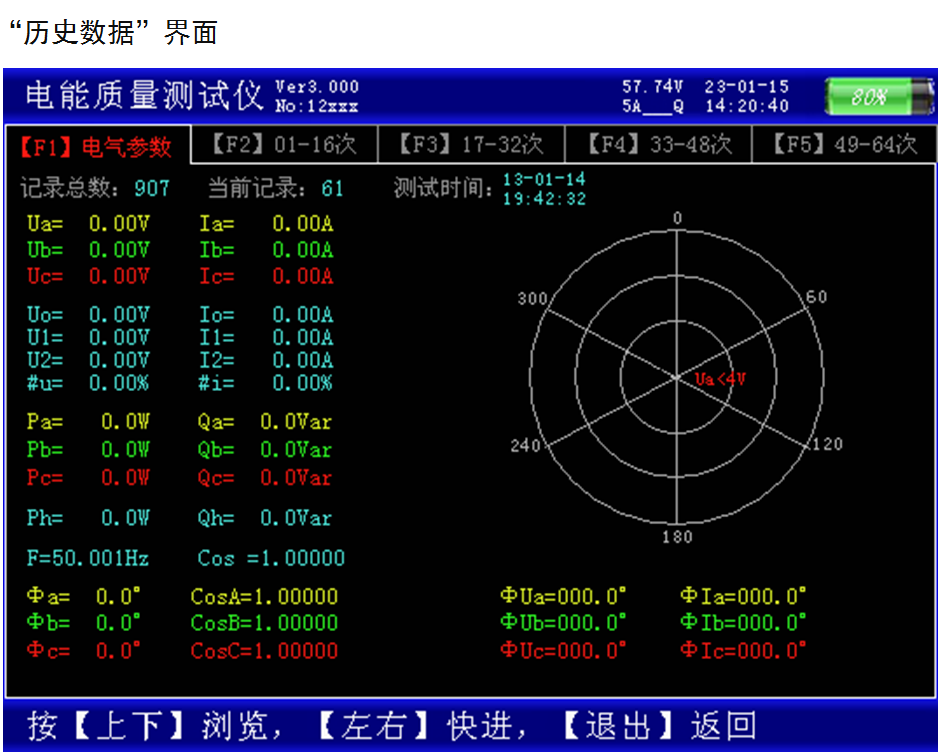Click the CosA=1.00000 power factor value
This screenshot has height=752, width=940.
(264, 597)
